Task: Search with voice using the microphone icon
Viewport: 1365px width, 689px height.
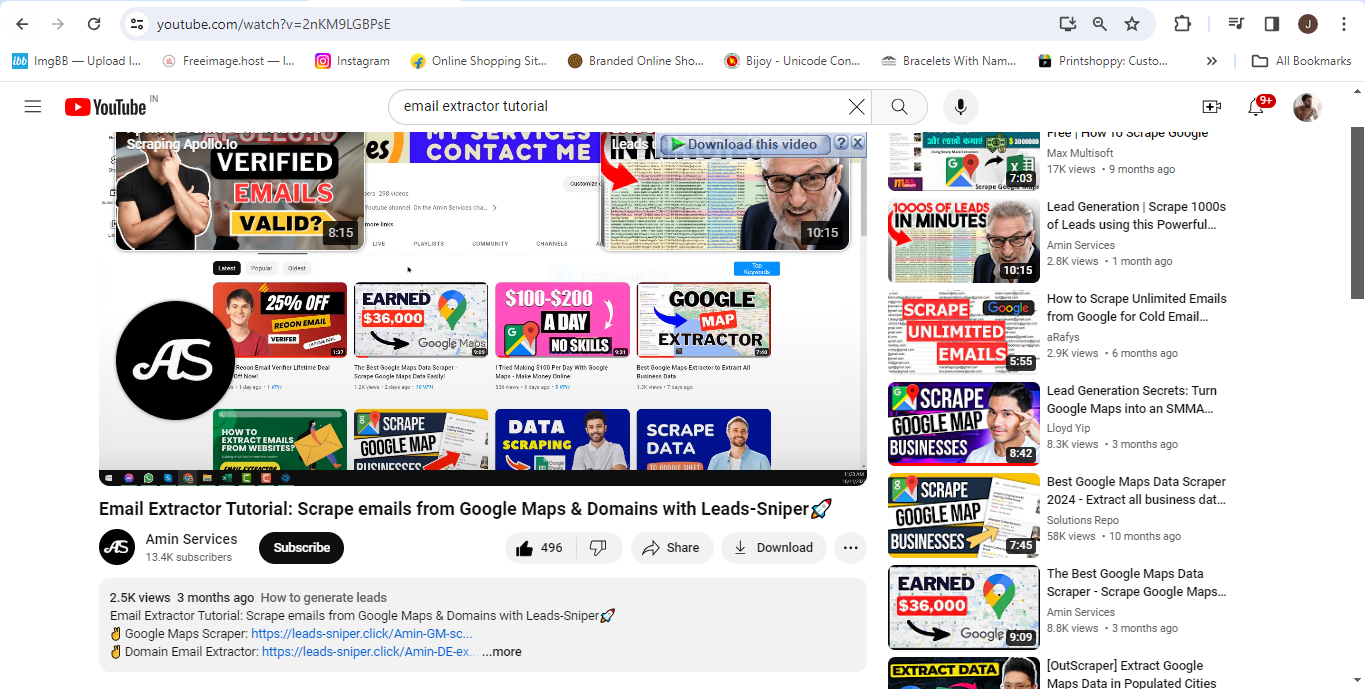Action: click(x=960, y=106)
